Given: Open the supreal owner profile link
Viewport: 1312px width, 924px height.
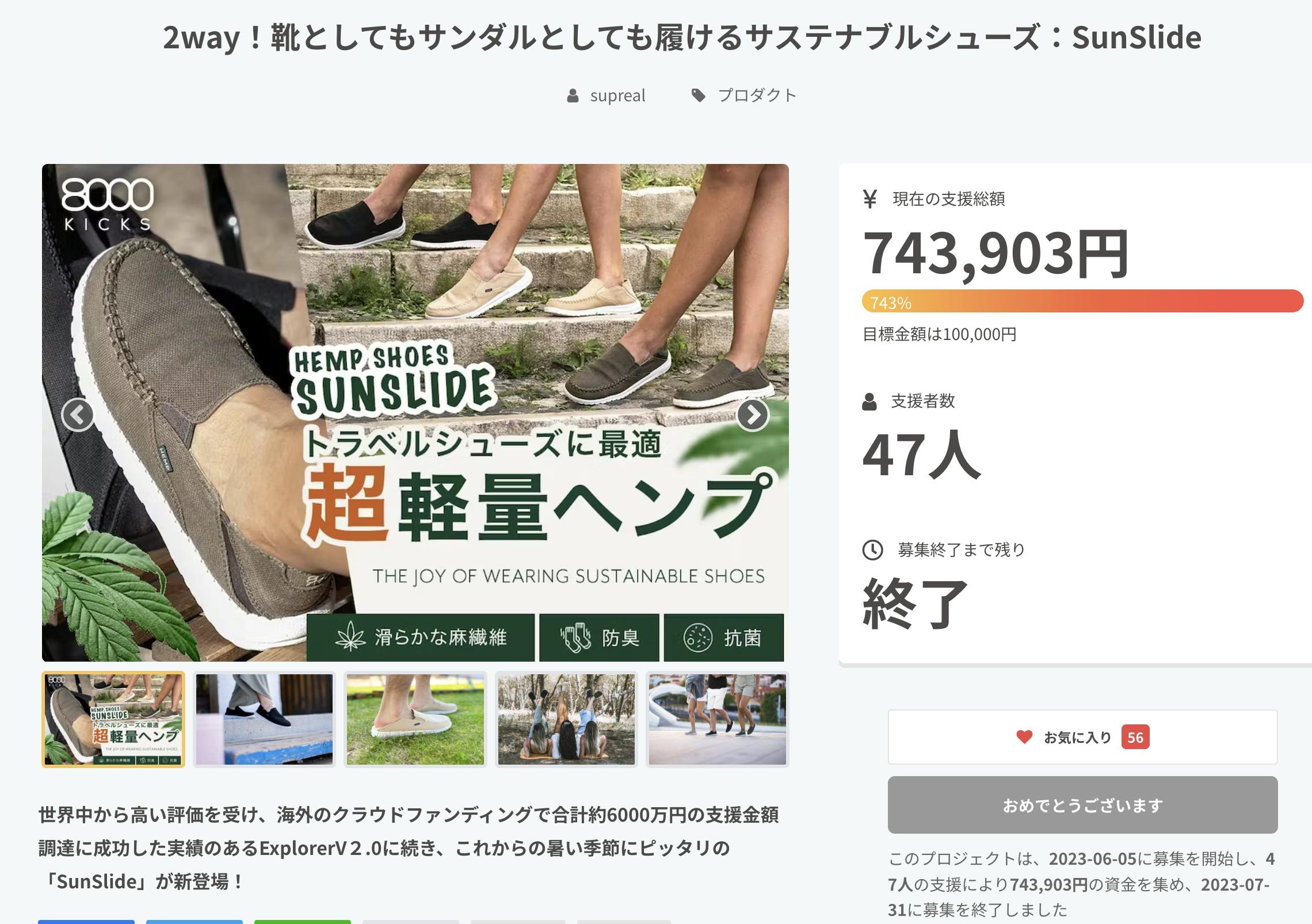Looking at the screenshot, I should 617,96.
